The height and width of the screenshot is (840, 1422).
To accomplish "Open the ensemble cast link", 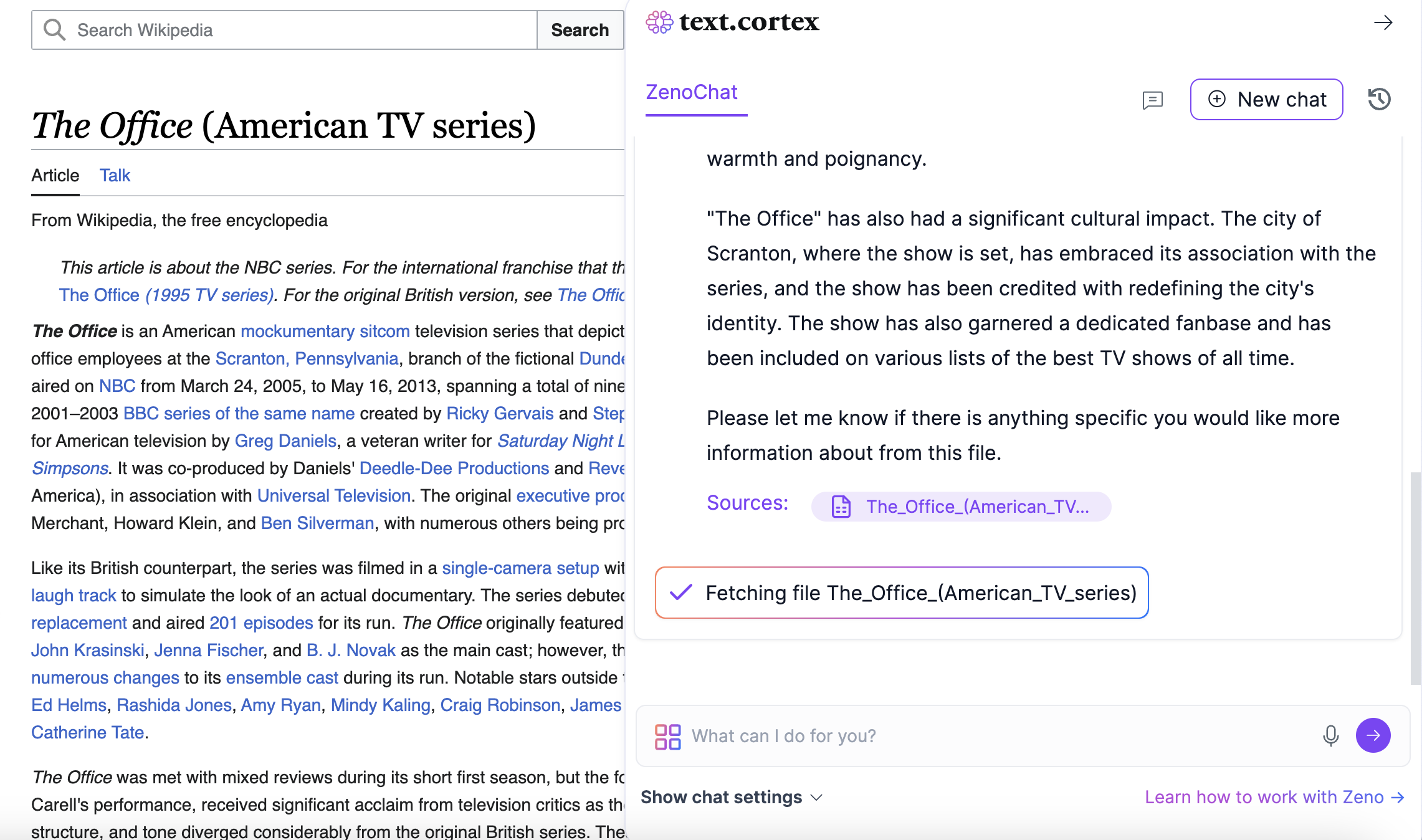I will (282, 677).
